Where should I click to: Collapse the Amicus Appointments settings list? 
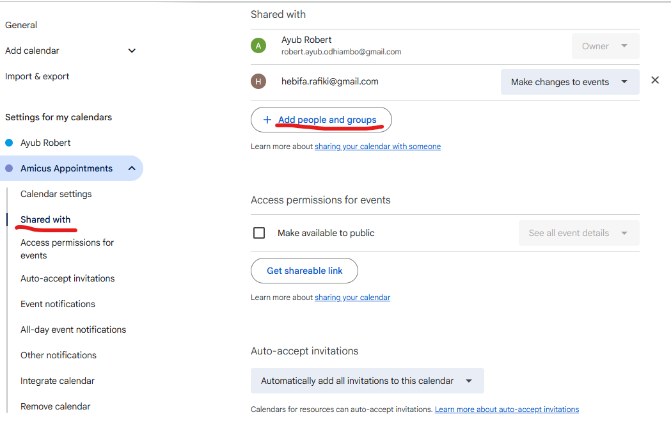pos(131,169)
